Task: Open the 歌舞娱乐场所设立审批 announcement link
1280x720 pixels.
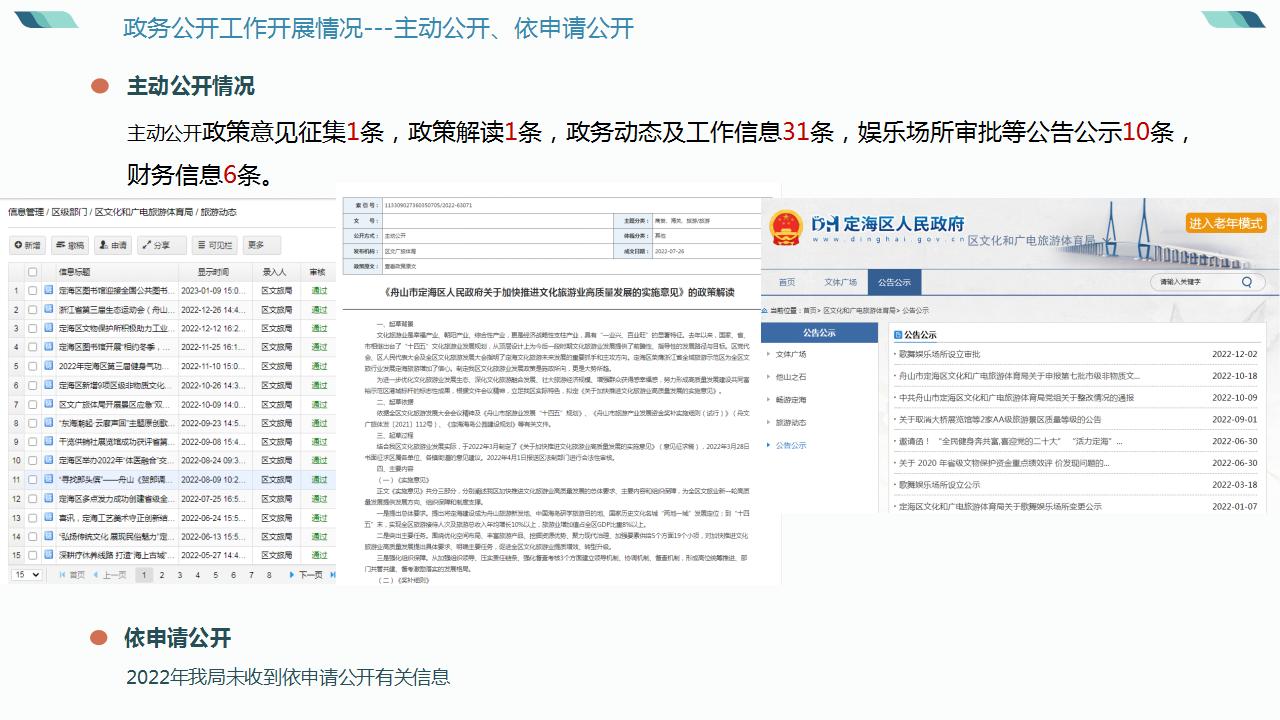Action: [939, 354]
